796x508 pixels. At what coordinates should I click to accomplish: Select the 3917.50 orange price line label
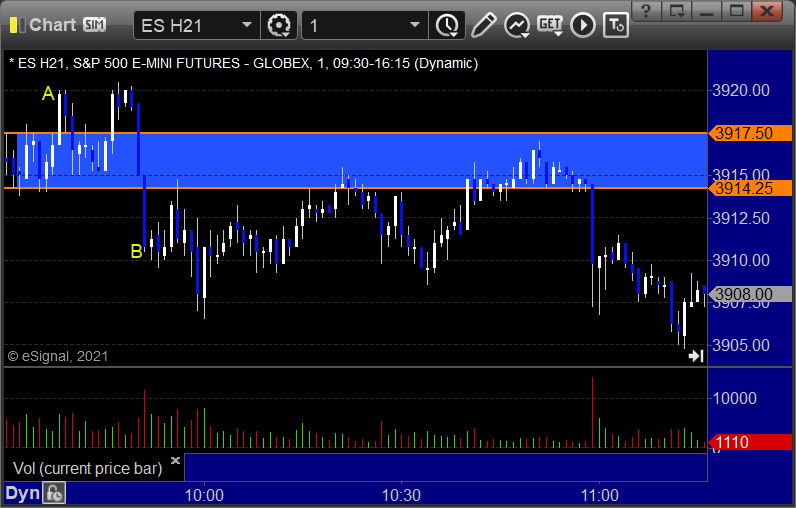tap(750, 133)
